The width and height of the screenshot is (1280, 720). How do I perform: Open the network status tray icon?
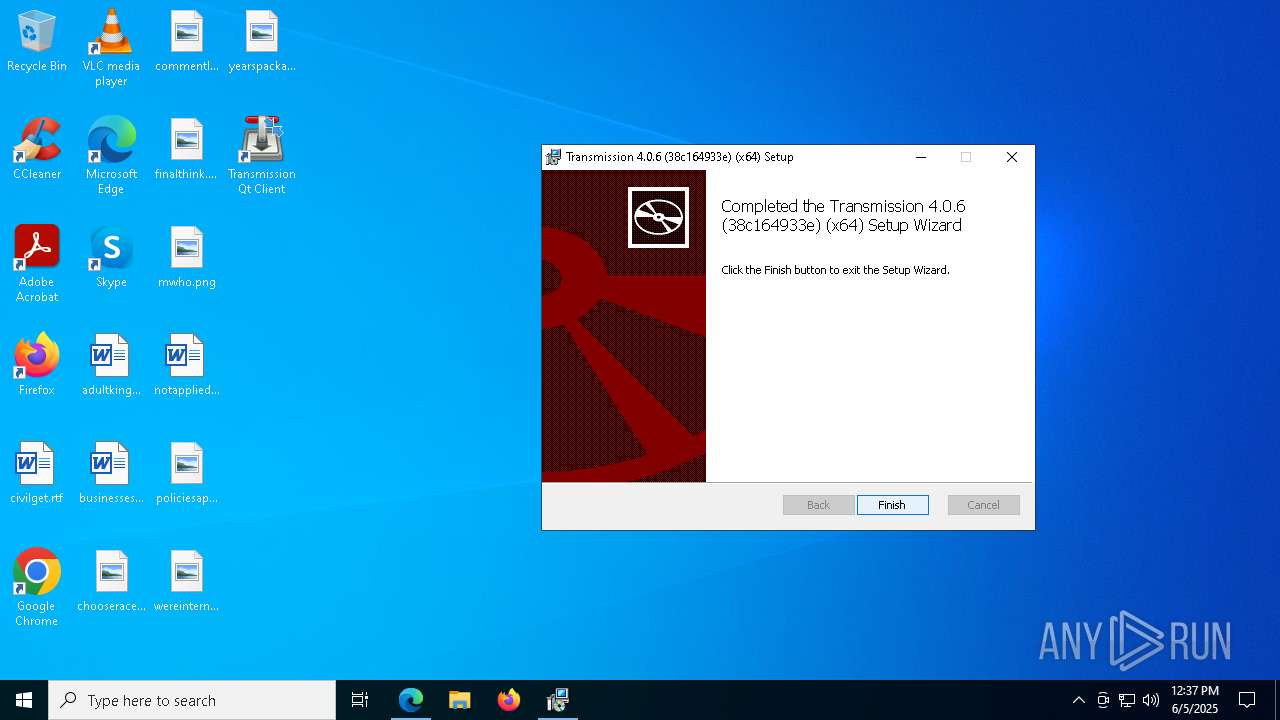pyautogui.click(x=1127, y=700)
